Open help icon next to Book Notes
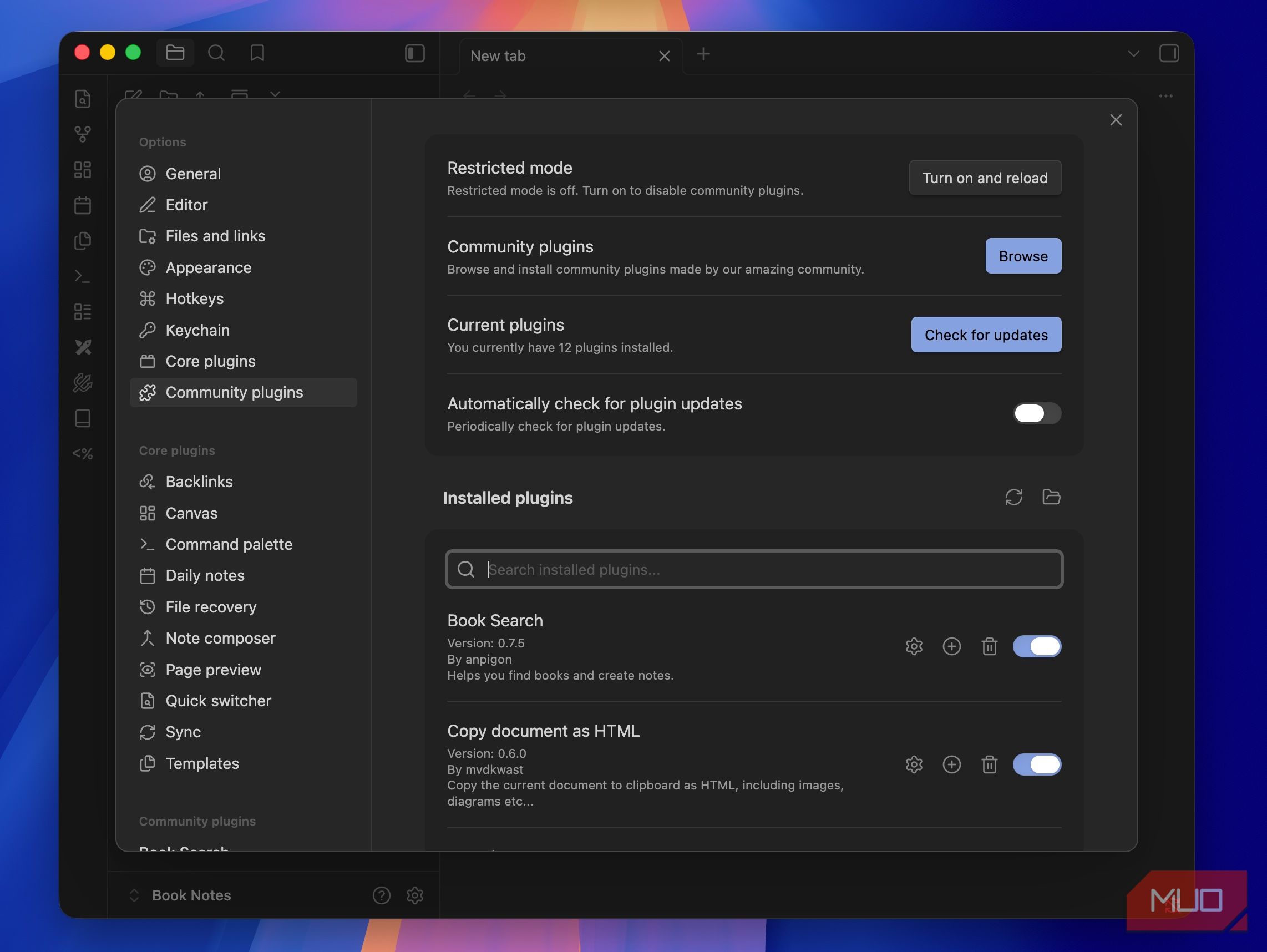The image size is (1267, 952). [x=382, y=895]
